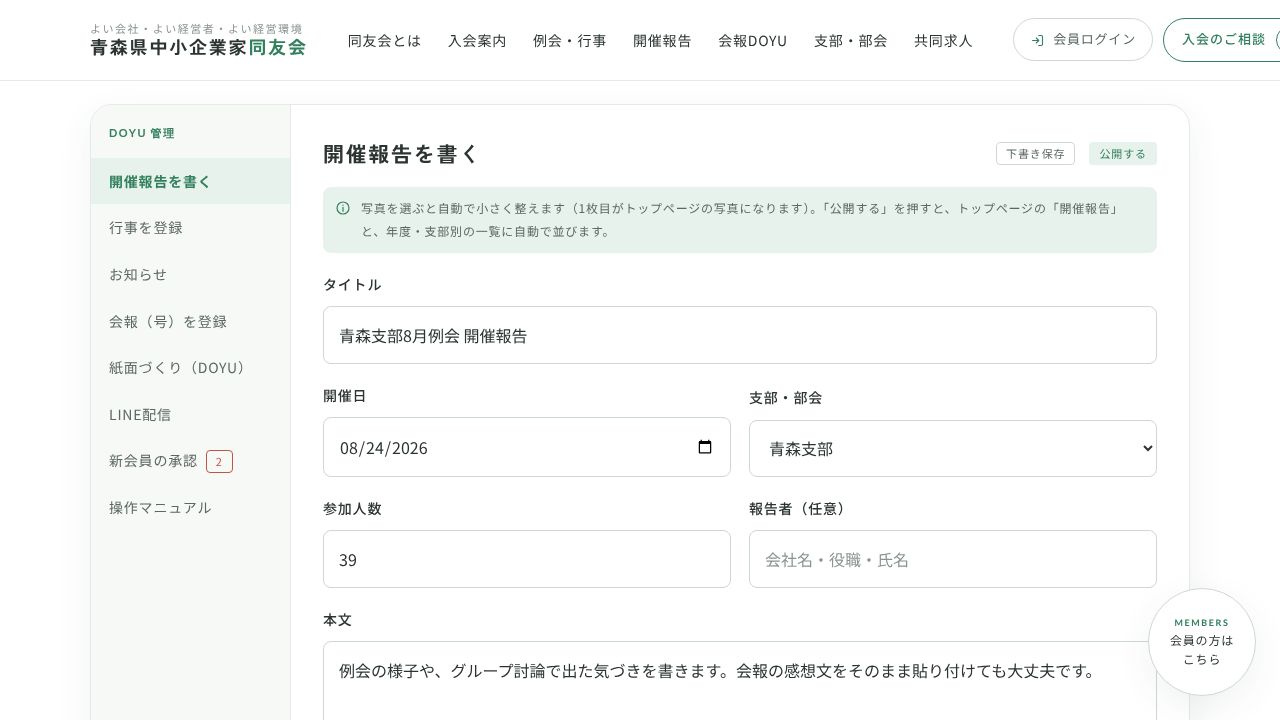Open 入会案内 in the top navigation
This screenshot has height=720, width=1280.
point(477,40)
